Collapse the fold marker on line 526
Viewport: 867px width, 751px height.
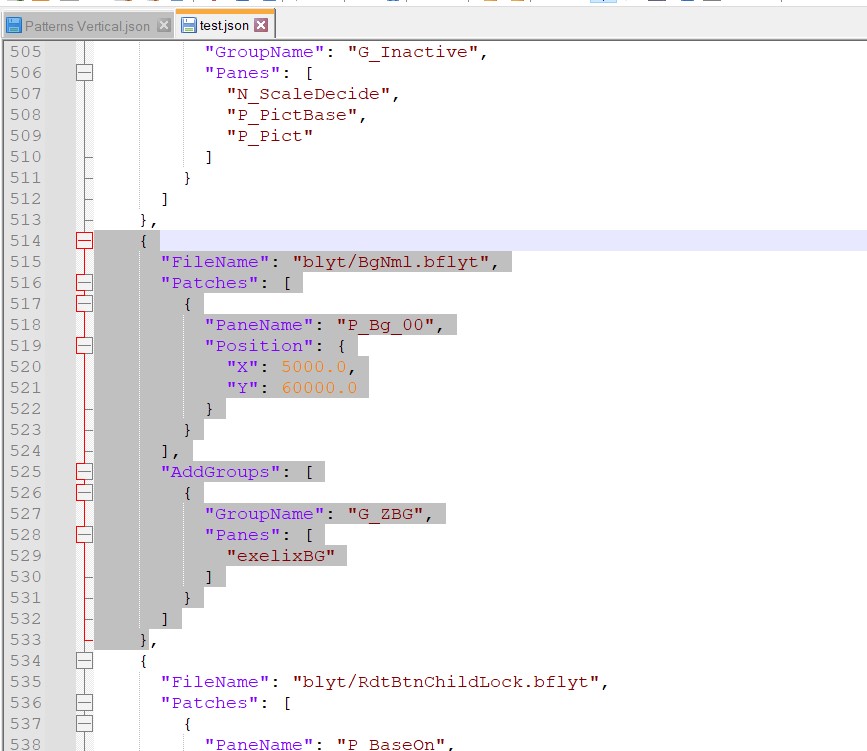(x=84, y=493)
